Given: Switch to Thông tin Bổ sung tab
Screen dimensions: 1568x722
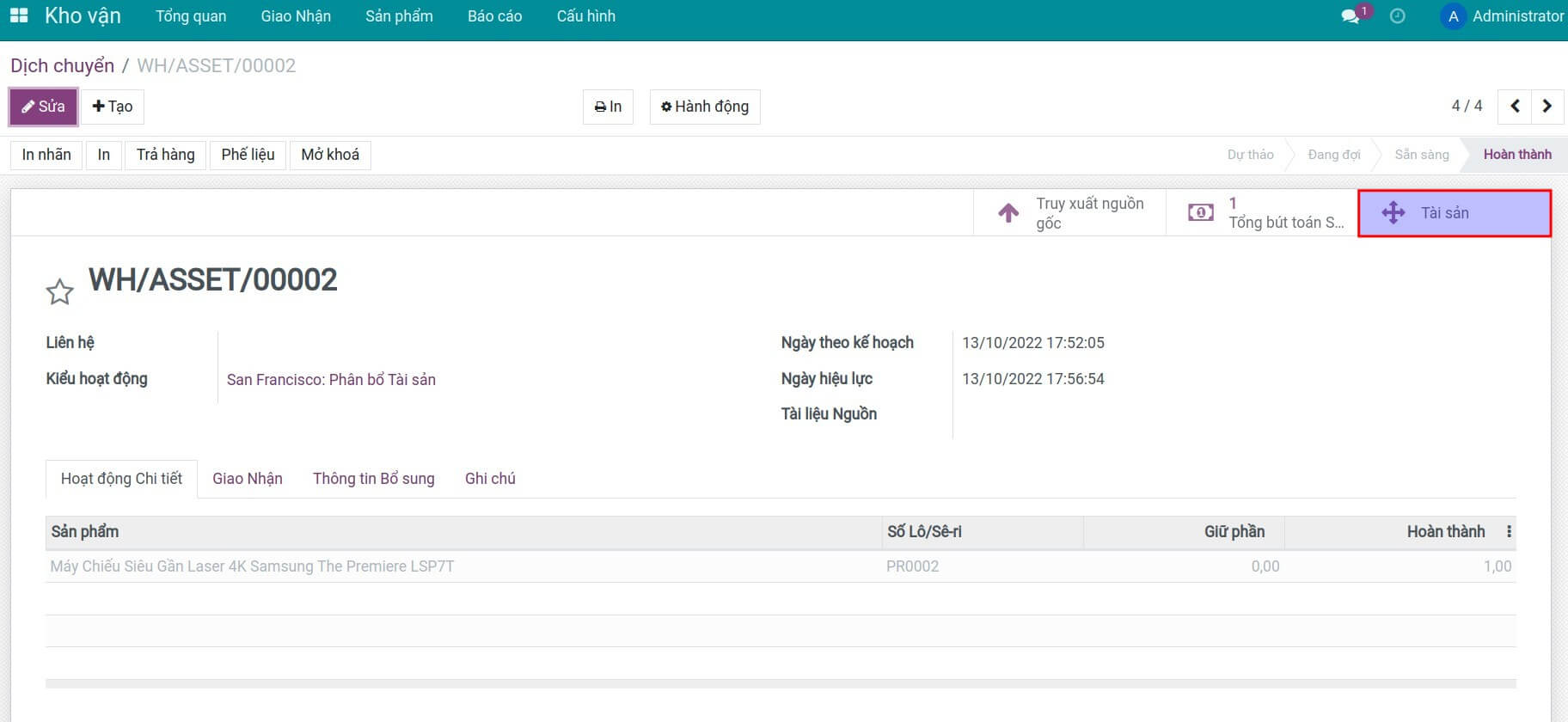Looking at the screenshot, I should (373, 479).
